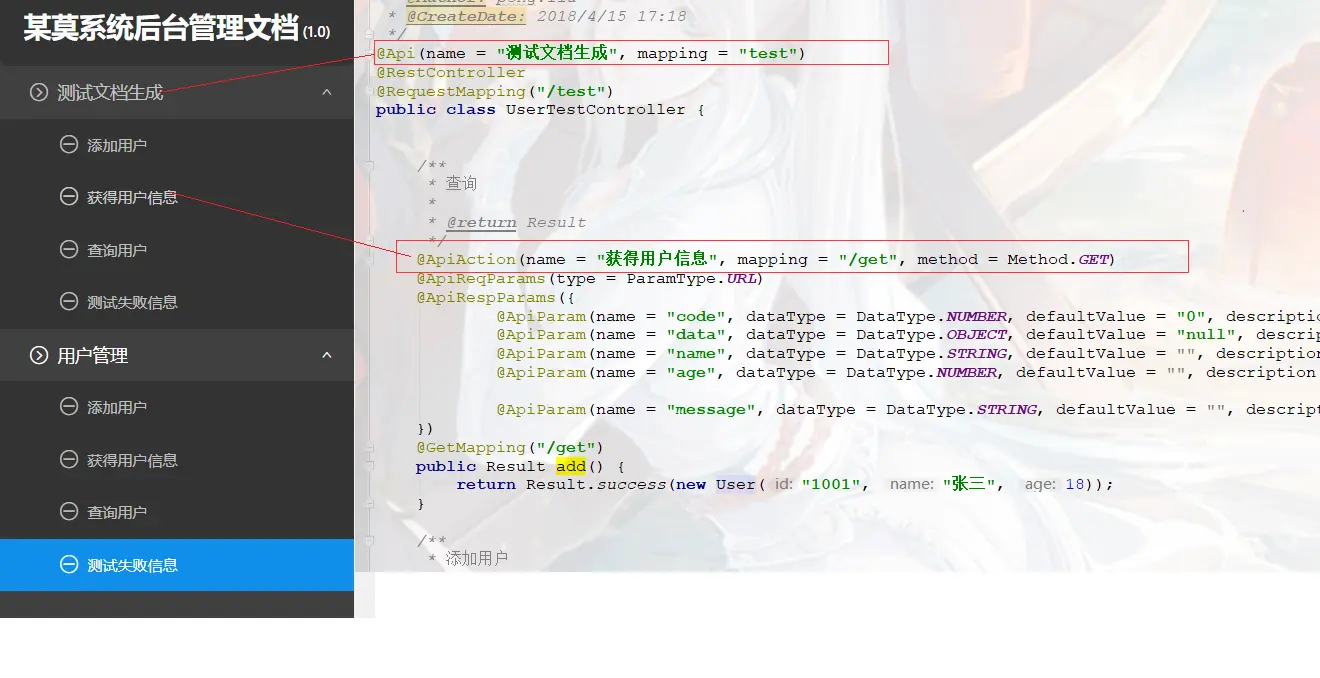Click the minus-circle icon of 获得用户信息 under 测试文档生成
This screenshot has height=678, width=1320.
69,197
